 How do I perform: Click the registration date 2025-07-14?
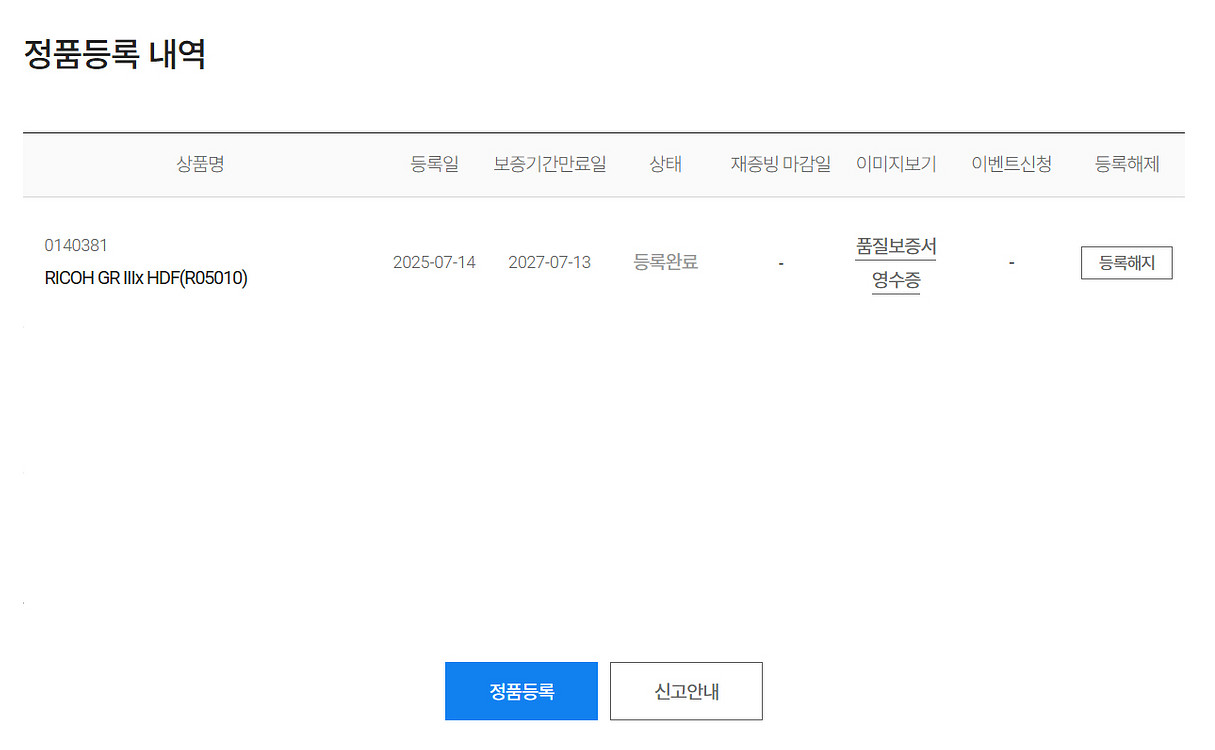coord(434,262)
